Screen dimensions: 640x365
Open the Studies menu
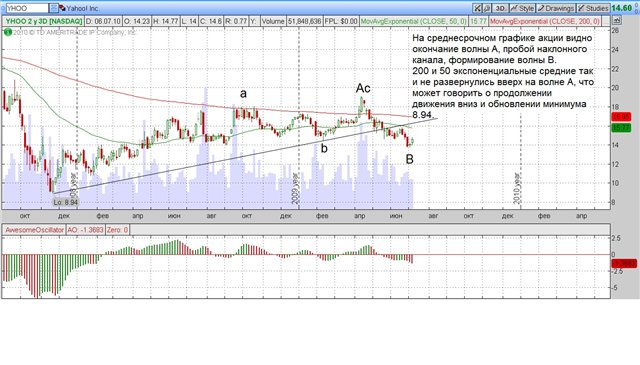[x=593, y=8]
